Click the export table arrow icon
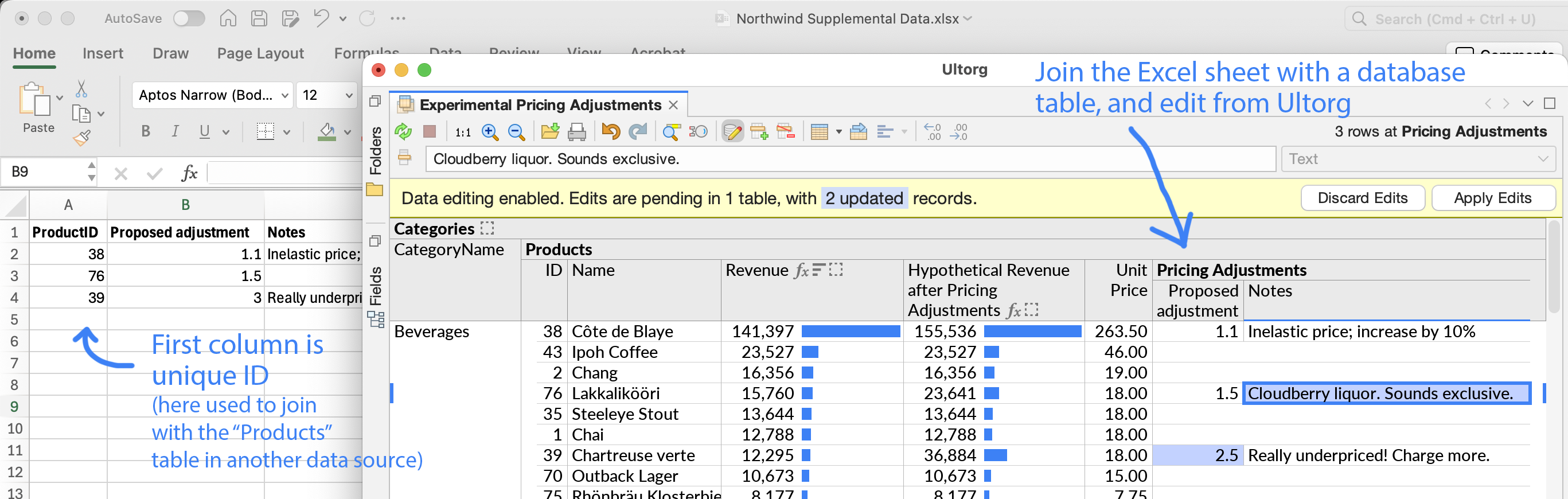The height and width of the screenshot is (499, 1568). point(858,131)
